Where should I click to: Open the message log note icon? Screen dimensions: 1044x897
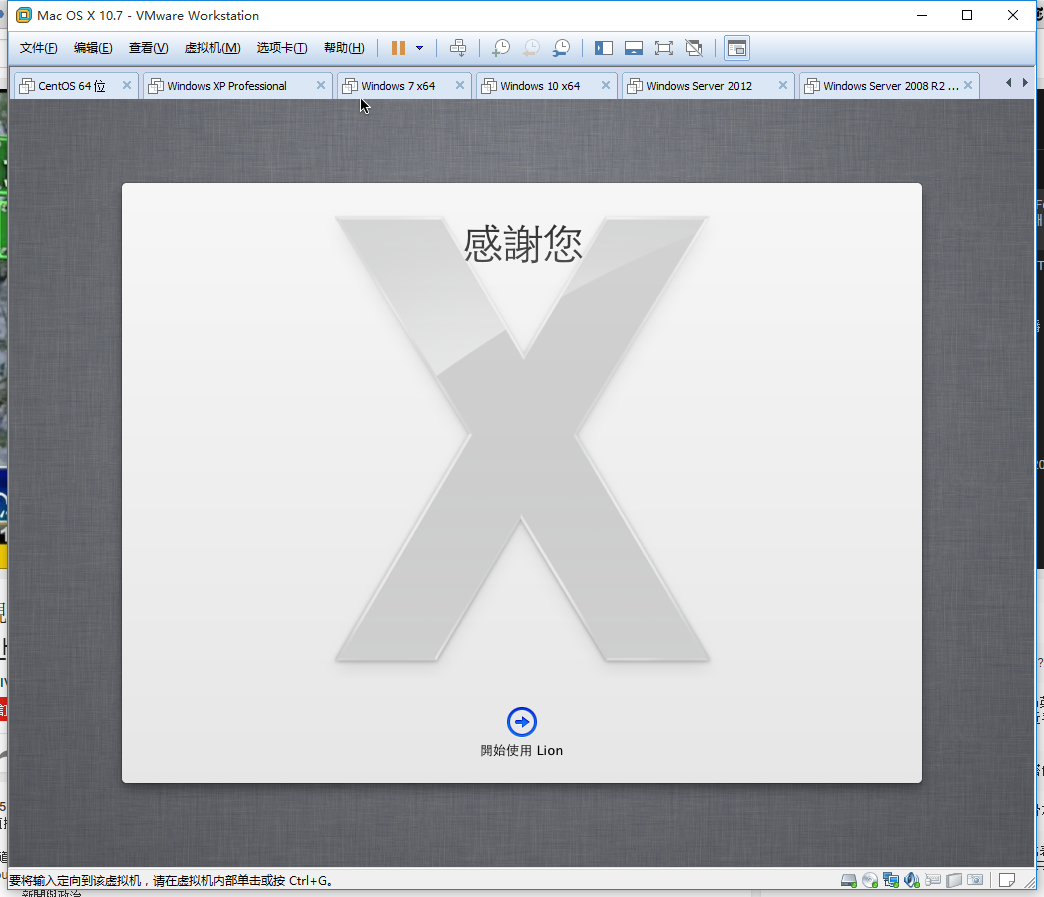coord(1007,880)
